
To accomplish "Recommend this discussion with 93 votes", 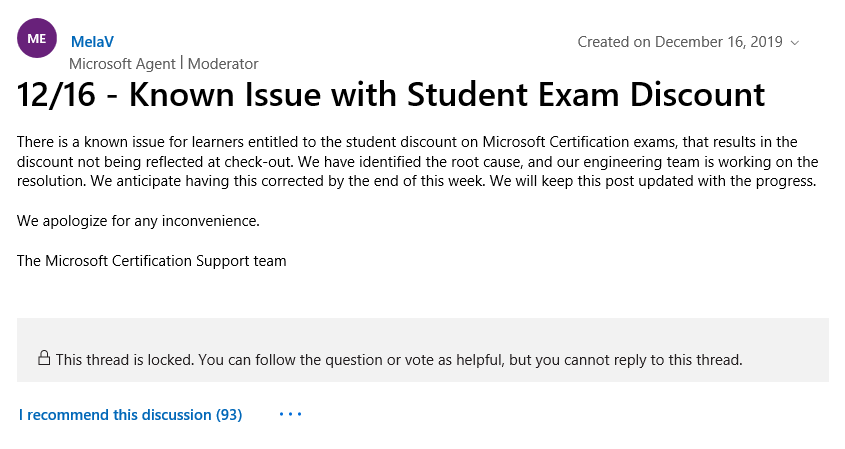I will [x=130, y=415].
